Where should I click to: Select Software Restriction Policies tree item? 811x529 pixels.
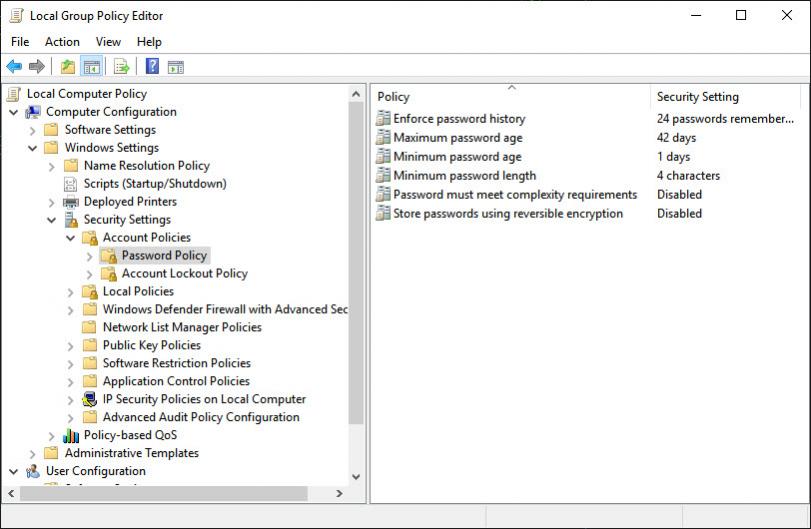click(176, 363)
